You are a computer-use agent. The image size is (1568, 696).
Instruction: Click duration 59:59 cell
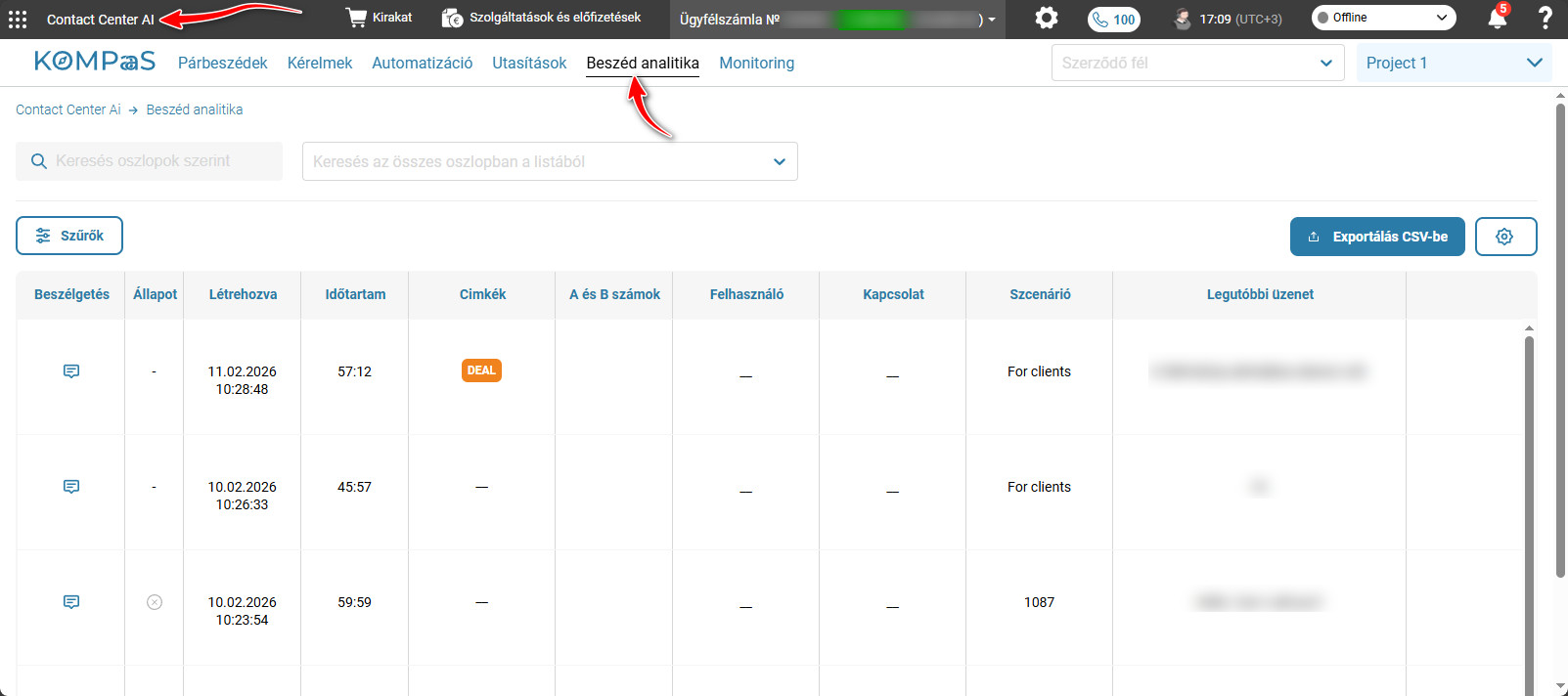pos(354,602)
